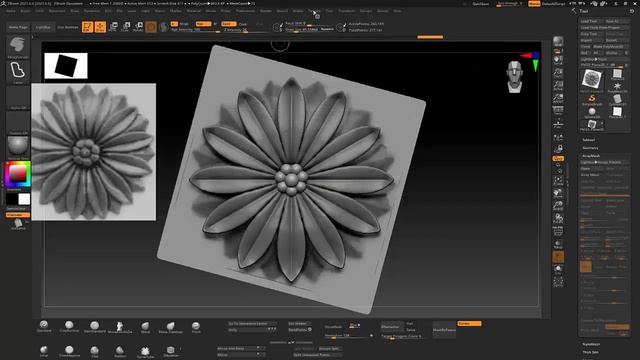
Task: Pick a color in the color picker square
Action: [x=18, y=174]
